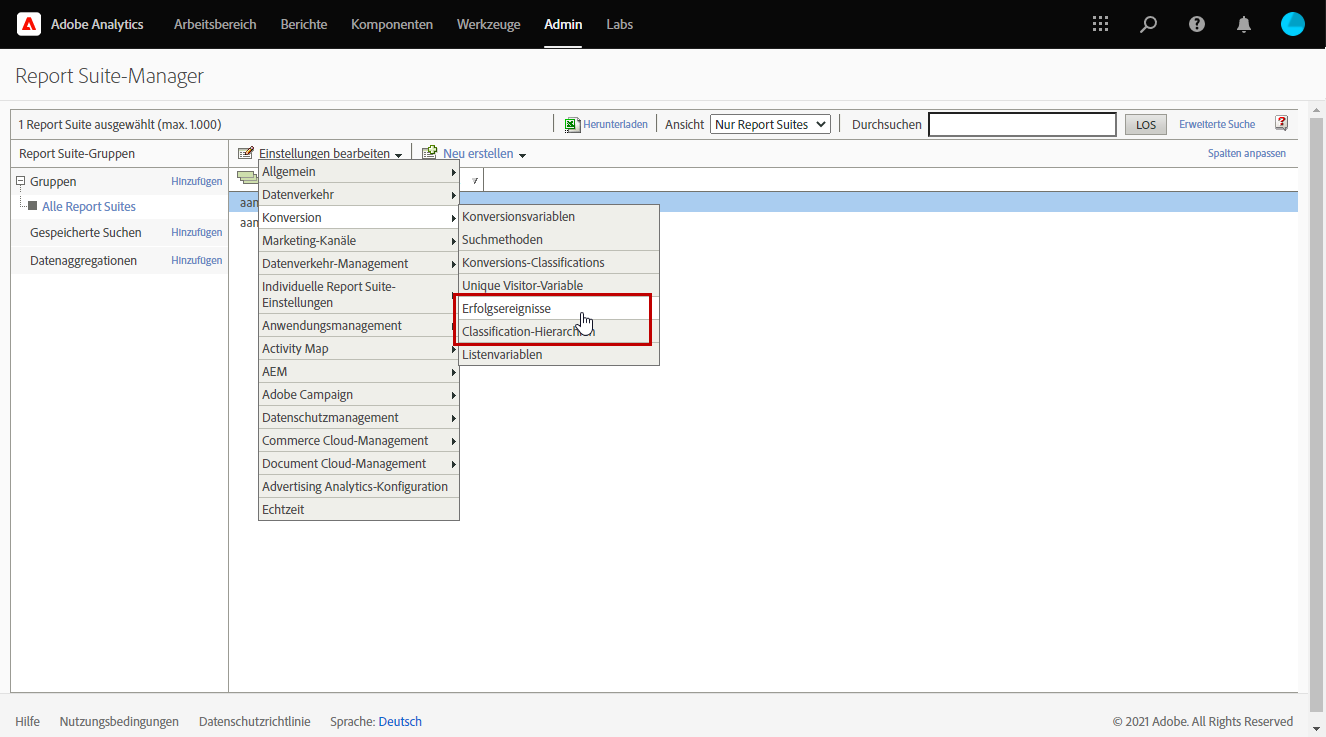1326x737 pixels.
Task: Select the Echtzeit menu entry
Action: pyautogui.click(x=359, y=510)
